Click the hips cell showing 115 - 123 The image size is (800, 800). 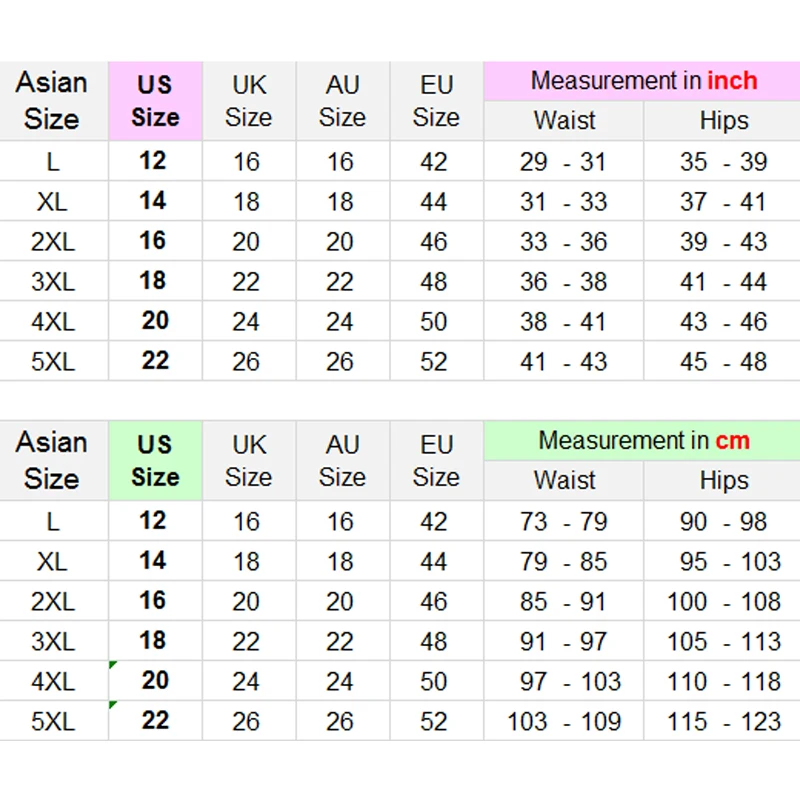(723, 721)
